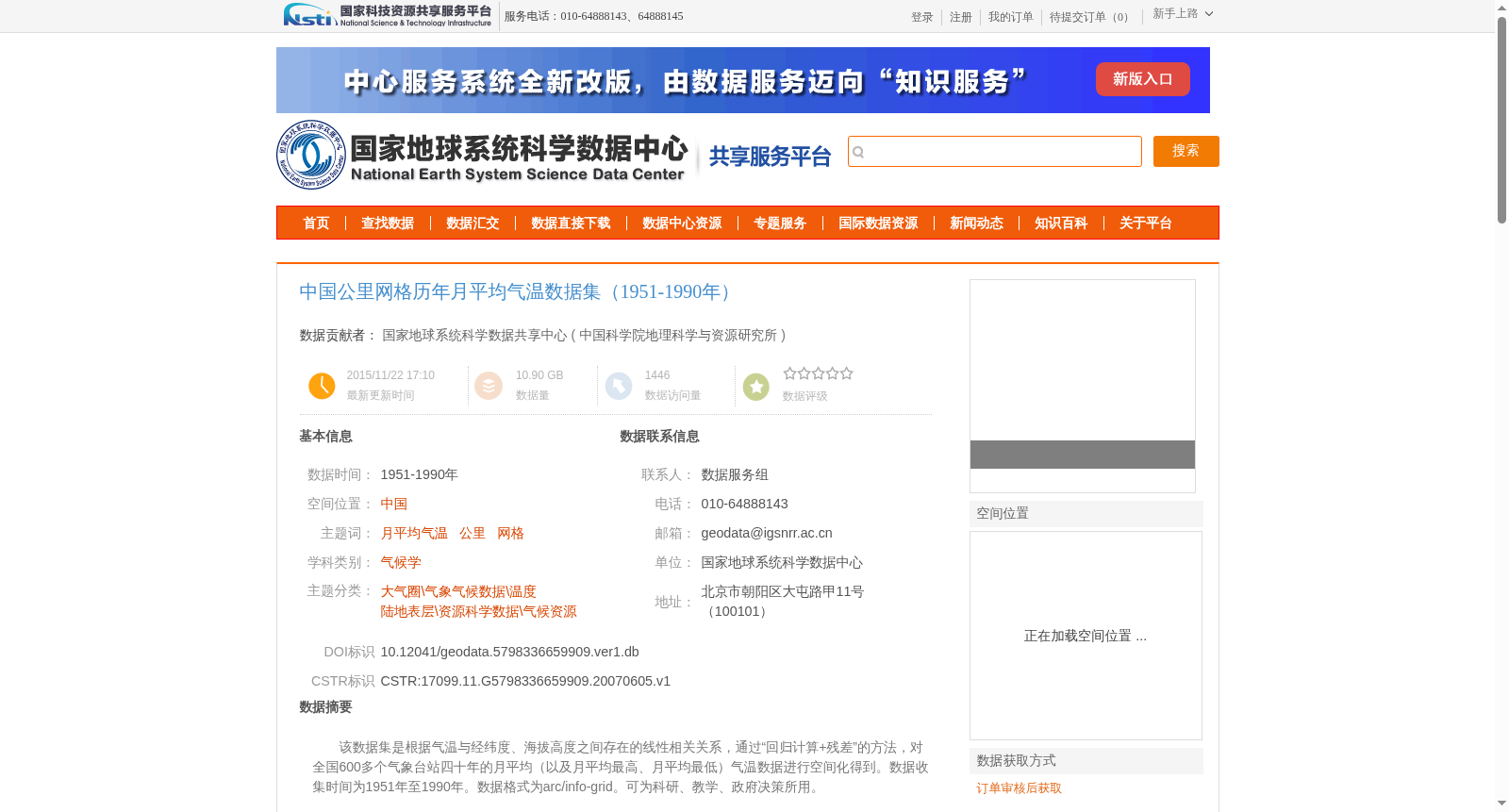Click the scrollbar down arrow
1509x812 pixels.
(1501, 804)
